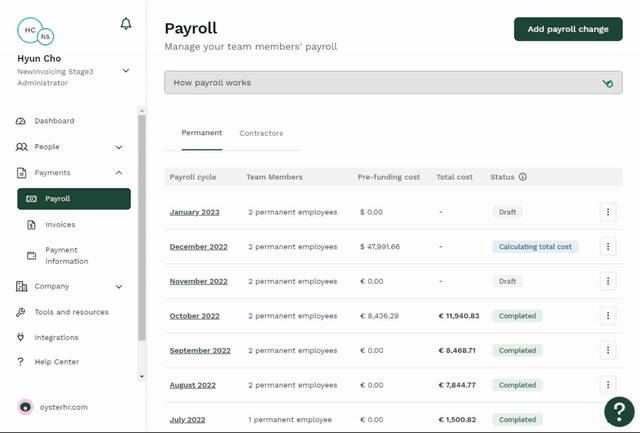This screenshot has height=433, width=640.
Task: Open the September 2022 payroll cycle
Action: coord(200,351)
